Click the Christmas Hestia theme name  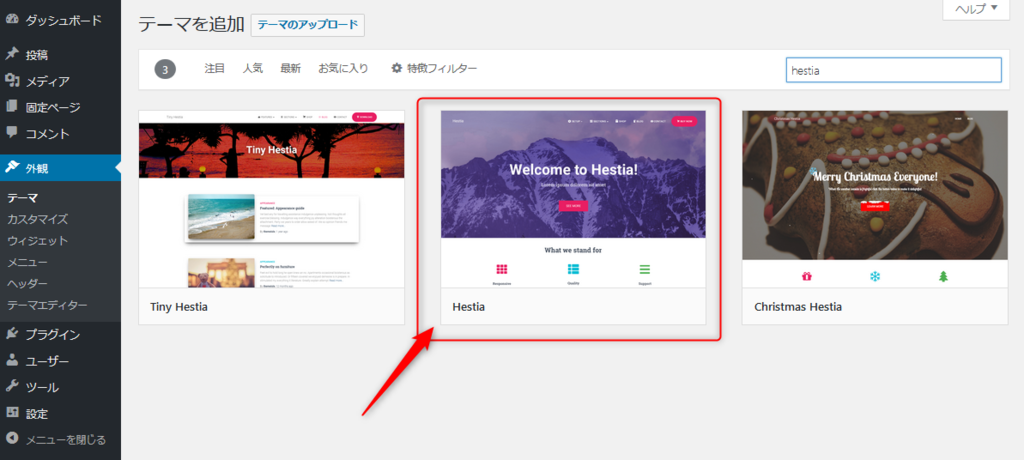pos(798,306)
